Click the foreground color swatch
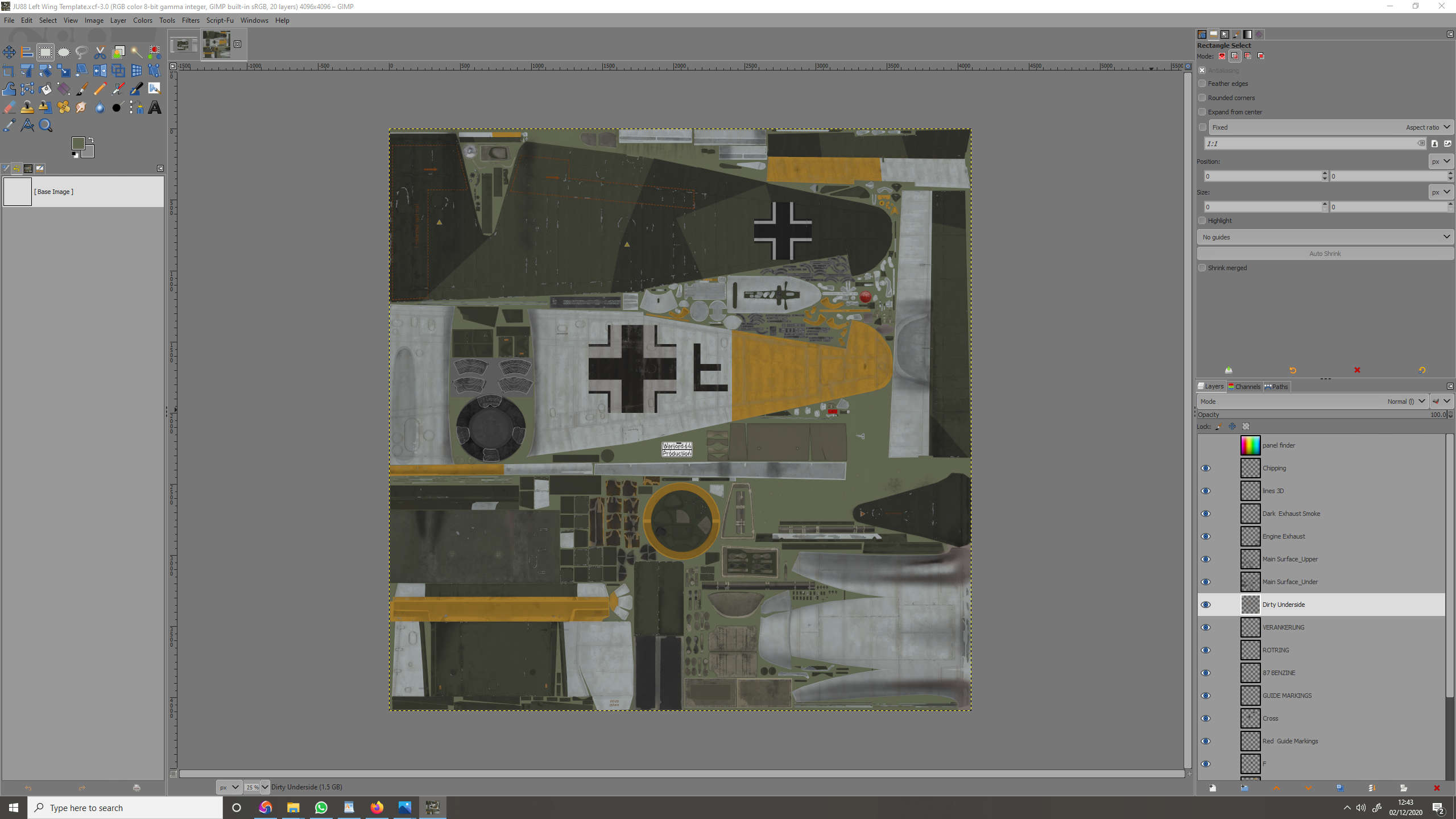Screen dimensions: 1456x819 tap(78, 143)
